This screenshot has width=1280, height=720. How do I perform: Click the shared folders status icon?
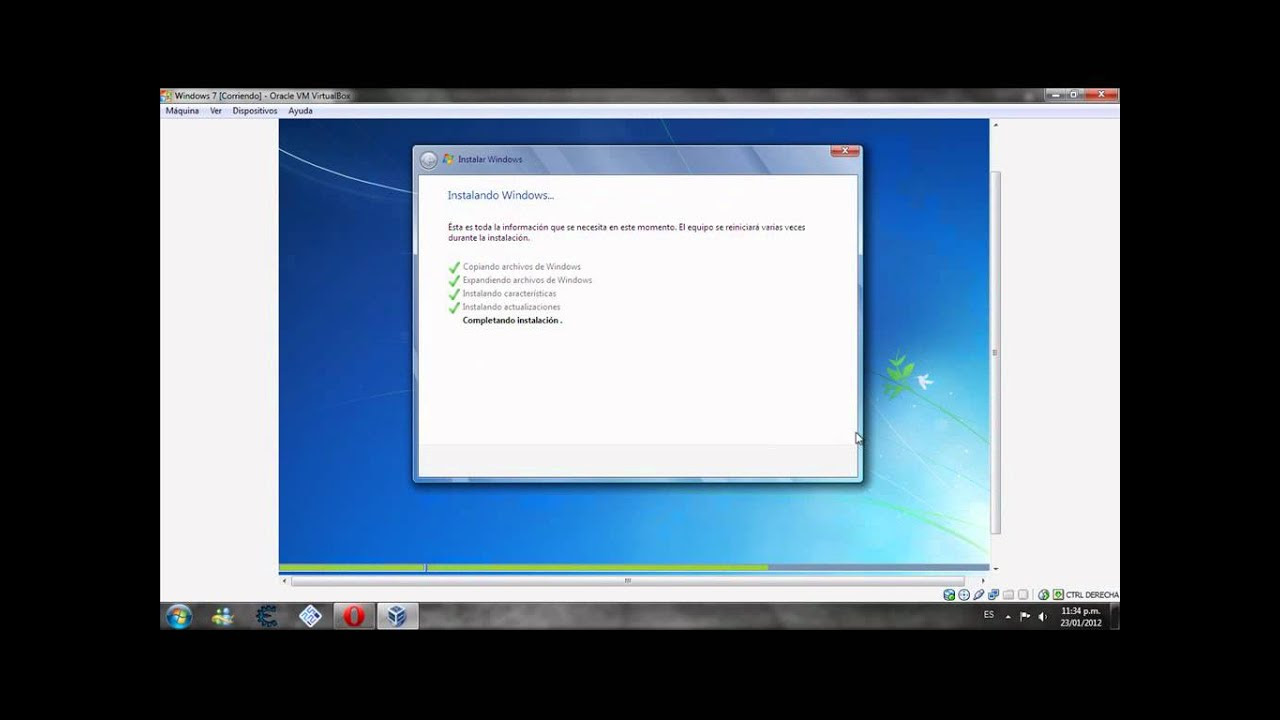click(1008, 595)
